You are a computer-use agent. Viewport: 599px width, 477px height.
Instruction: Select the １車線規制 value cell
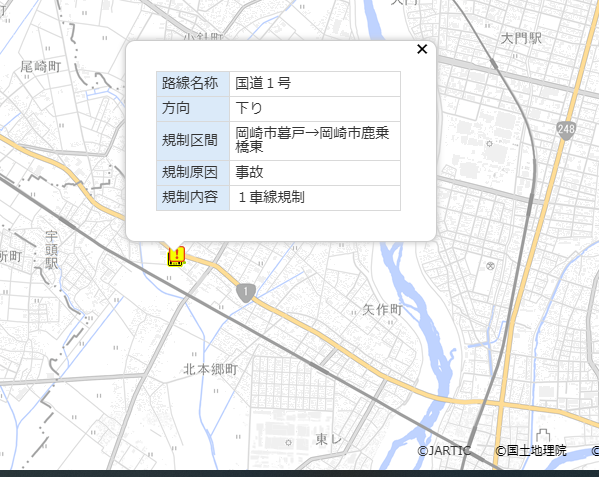315,197
